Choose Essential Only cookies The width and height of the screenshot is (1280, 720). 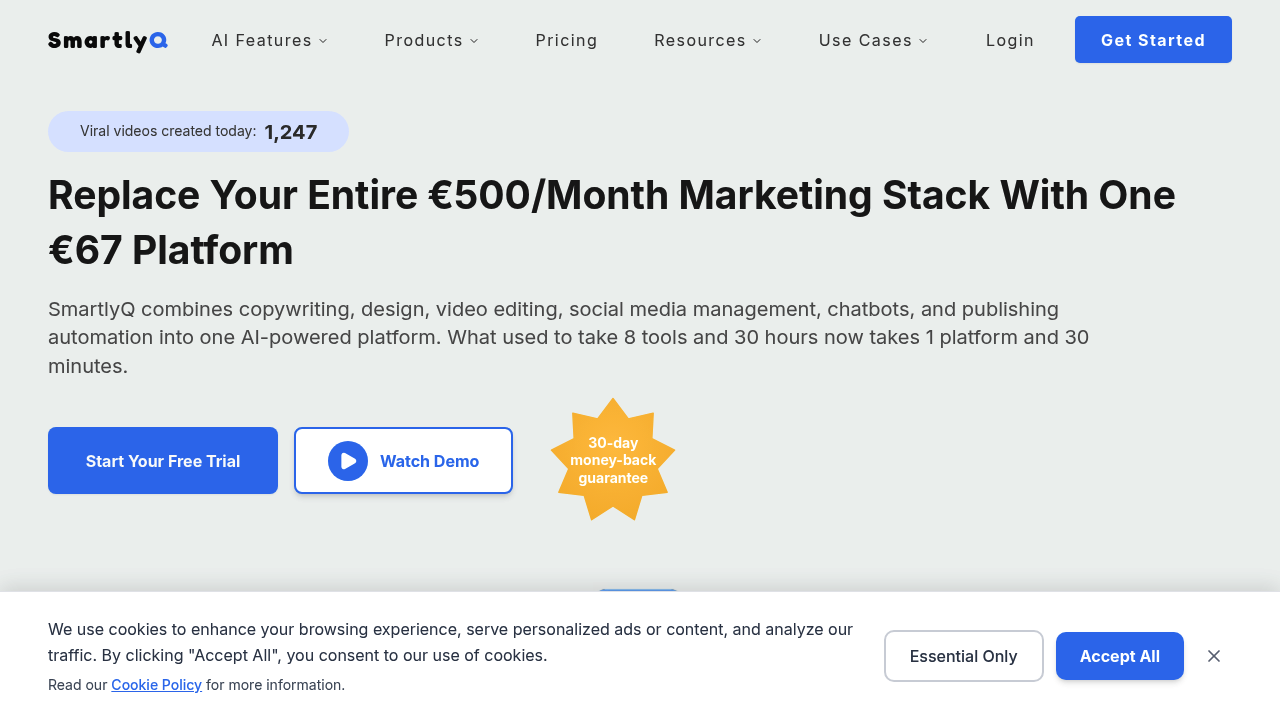(x=963, y=656)
